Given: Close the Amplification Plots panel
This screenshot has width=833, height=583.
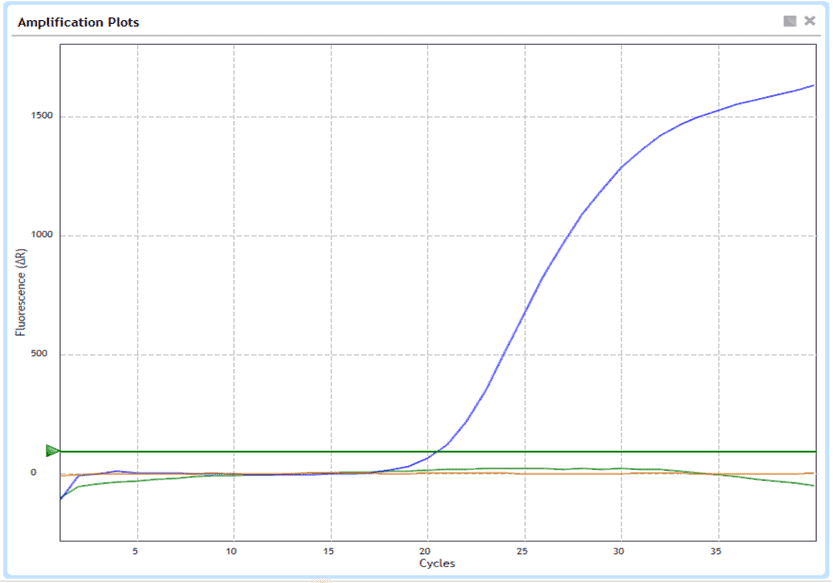Looking at the screenshot, I should pos(810,21).
